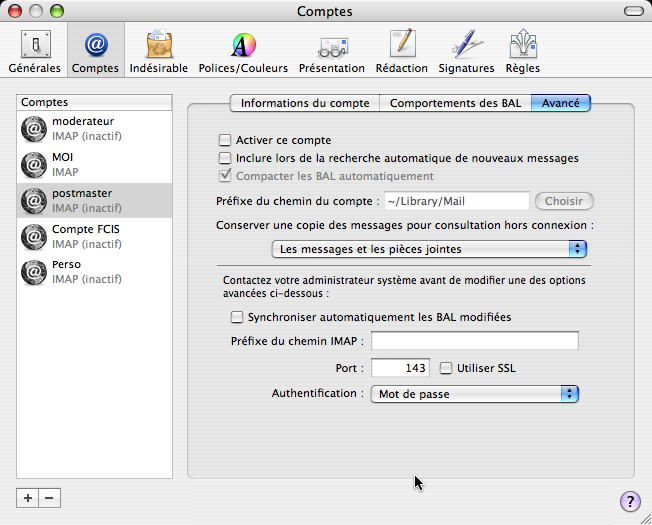The height and width of the screenshot is (525, 652).
Task: Check the Utiliser SSL checkbox
Action: pos(446,368)
